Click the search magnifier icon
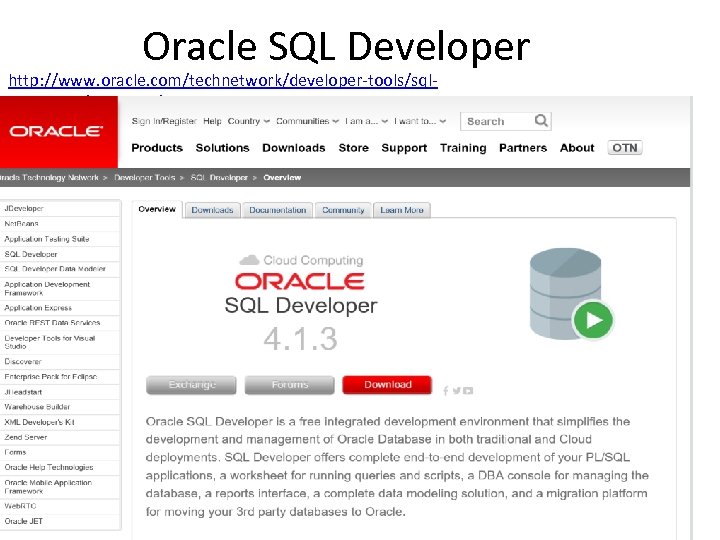The image size is (720, 540). (541, 121)
